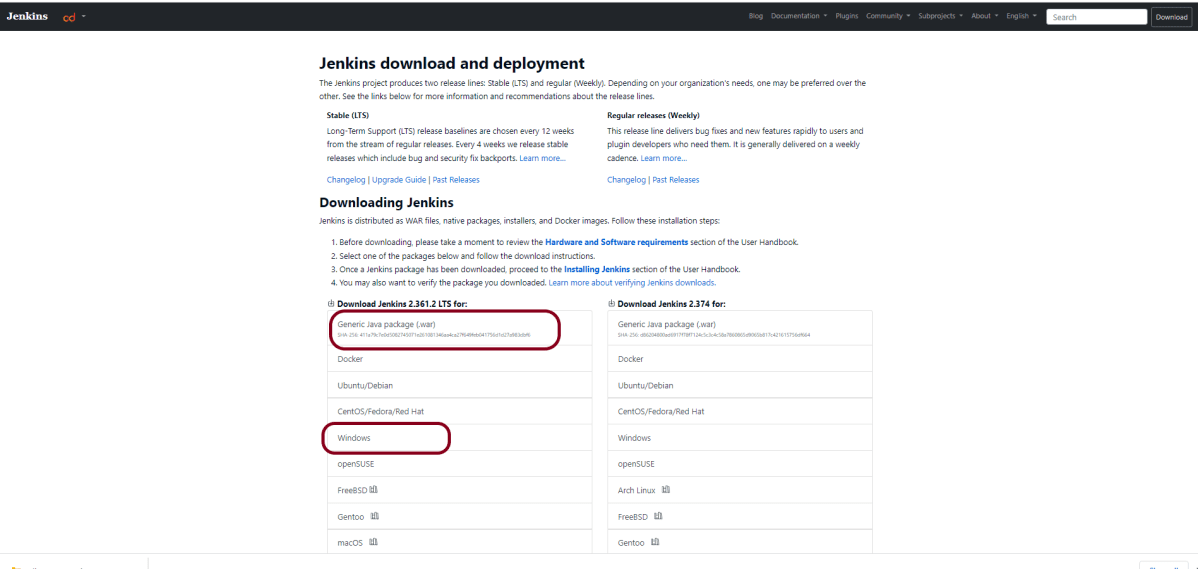Screen dimensions: 1198x569
Task: Click third-party icon beside macOS in LTS list
Action: [375, 542]
